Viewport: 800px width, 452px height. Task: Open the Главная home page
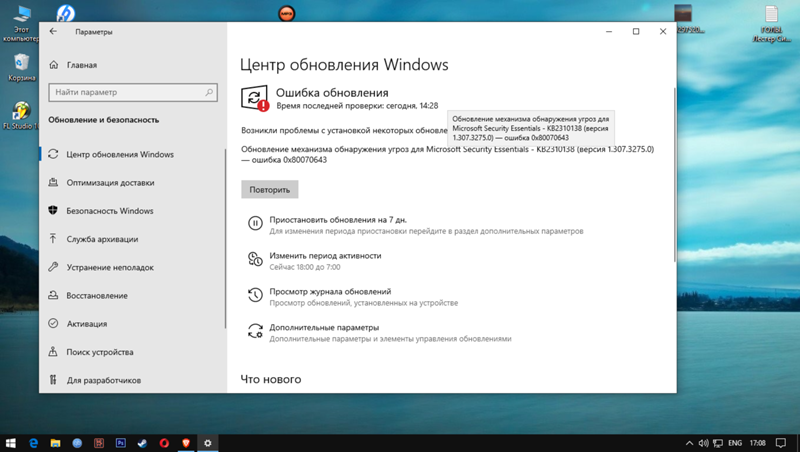[81, 65]
